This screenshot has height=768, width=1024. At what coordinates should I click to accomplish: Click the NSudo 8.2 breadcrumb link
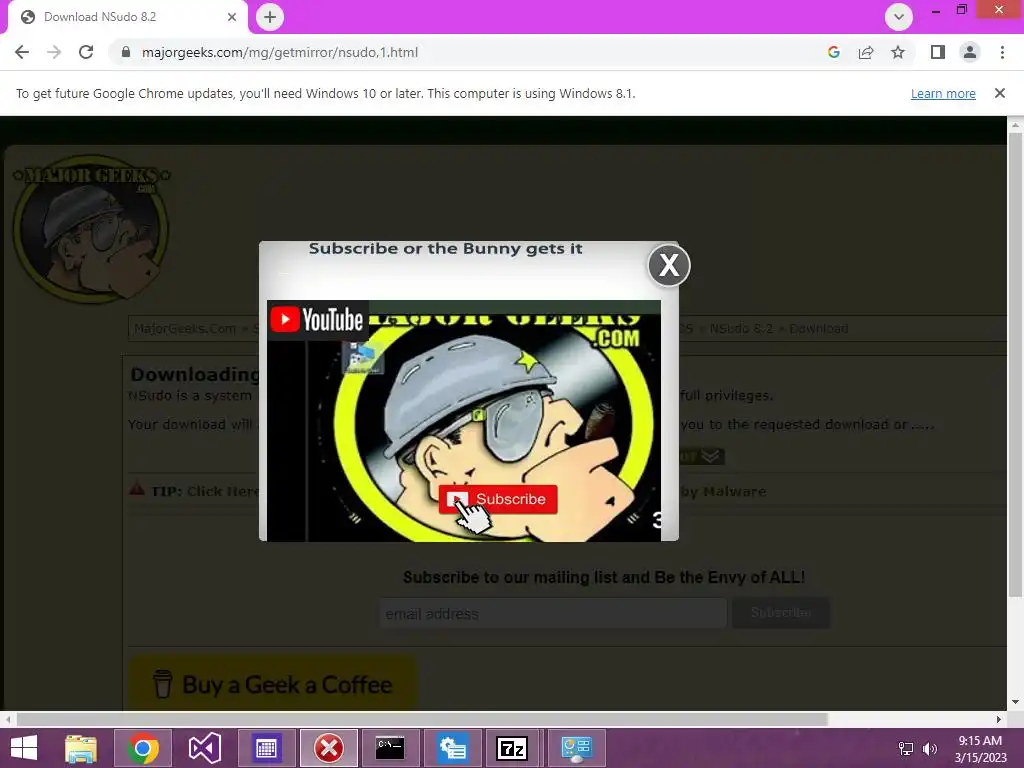(741, 328)
